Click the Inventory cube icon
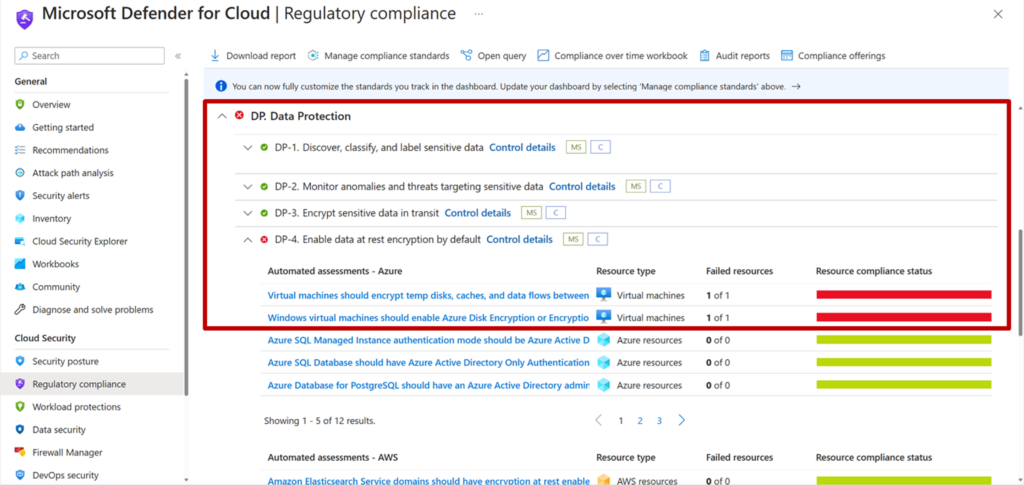Screen dimensions: 1024x485 [20, 219]
